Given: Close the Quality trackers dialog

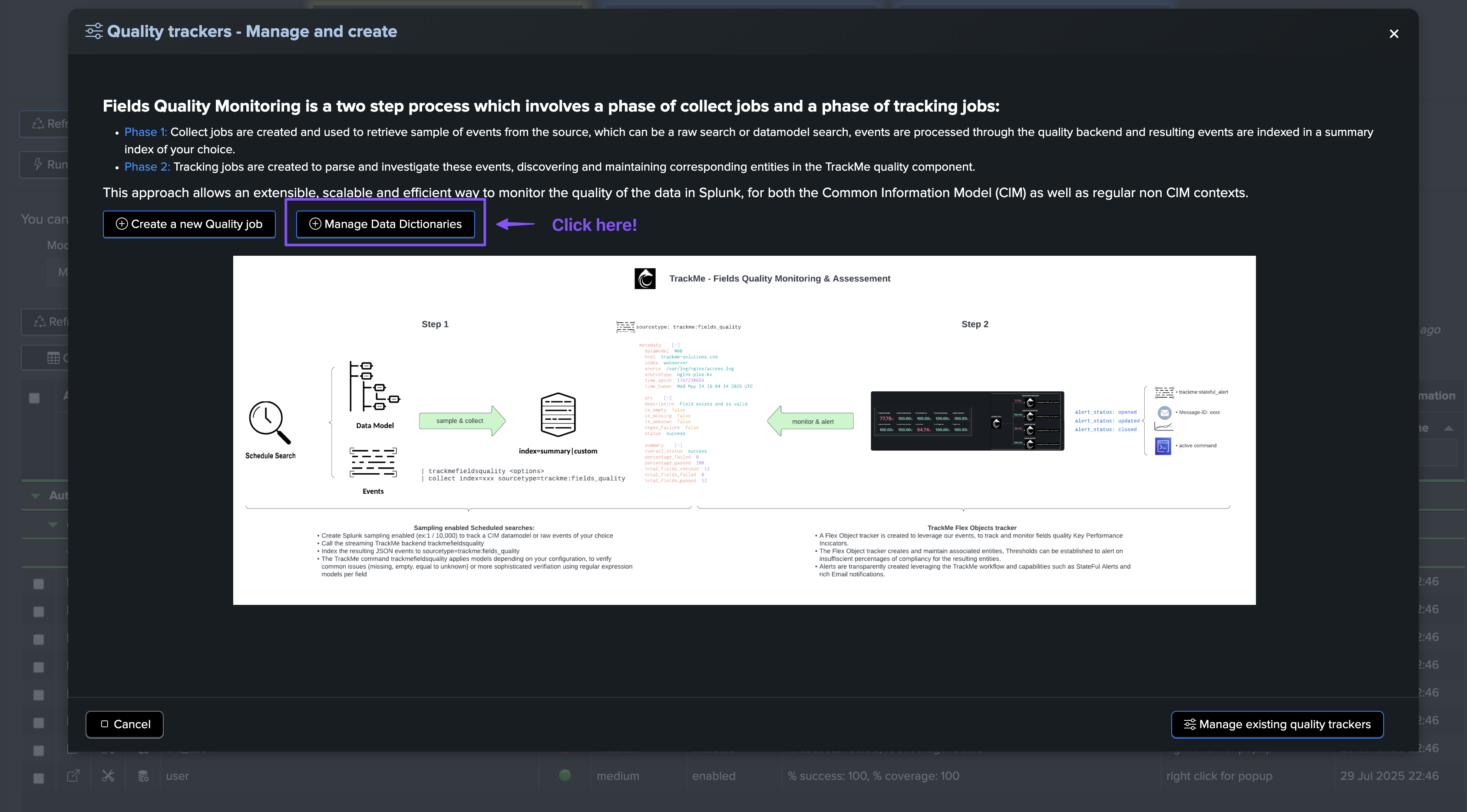Looking at the screenshot, I should [x=1394, y=34].
